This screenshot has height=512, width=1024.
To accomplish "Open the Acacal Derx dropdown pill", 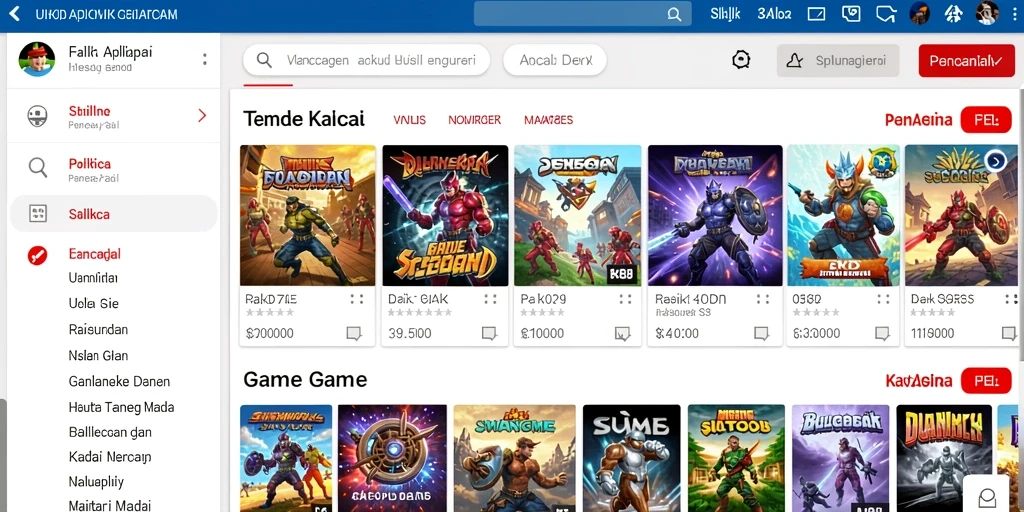I will tap(555, 60).
